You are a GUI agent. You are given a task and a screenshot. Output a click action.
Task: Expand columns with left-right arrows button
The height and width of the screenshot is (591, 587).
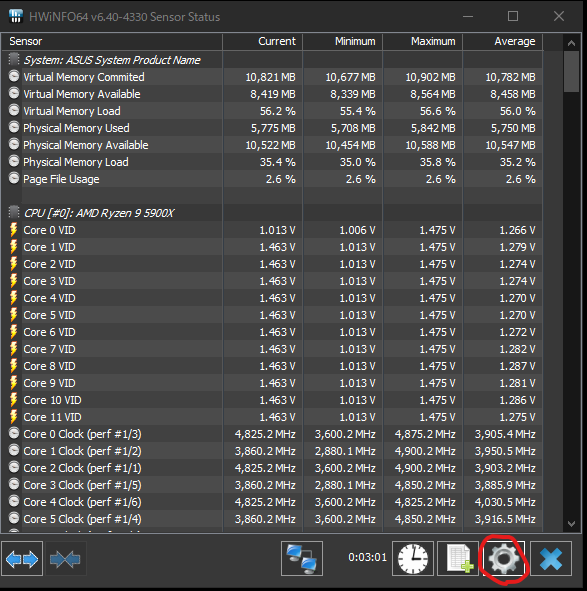22,558
